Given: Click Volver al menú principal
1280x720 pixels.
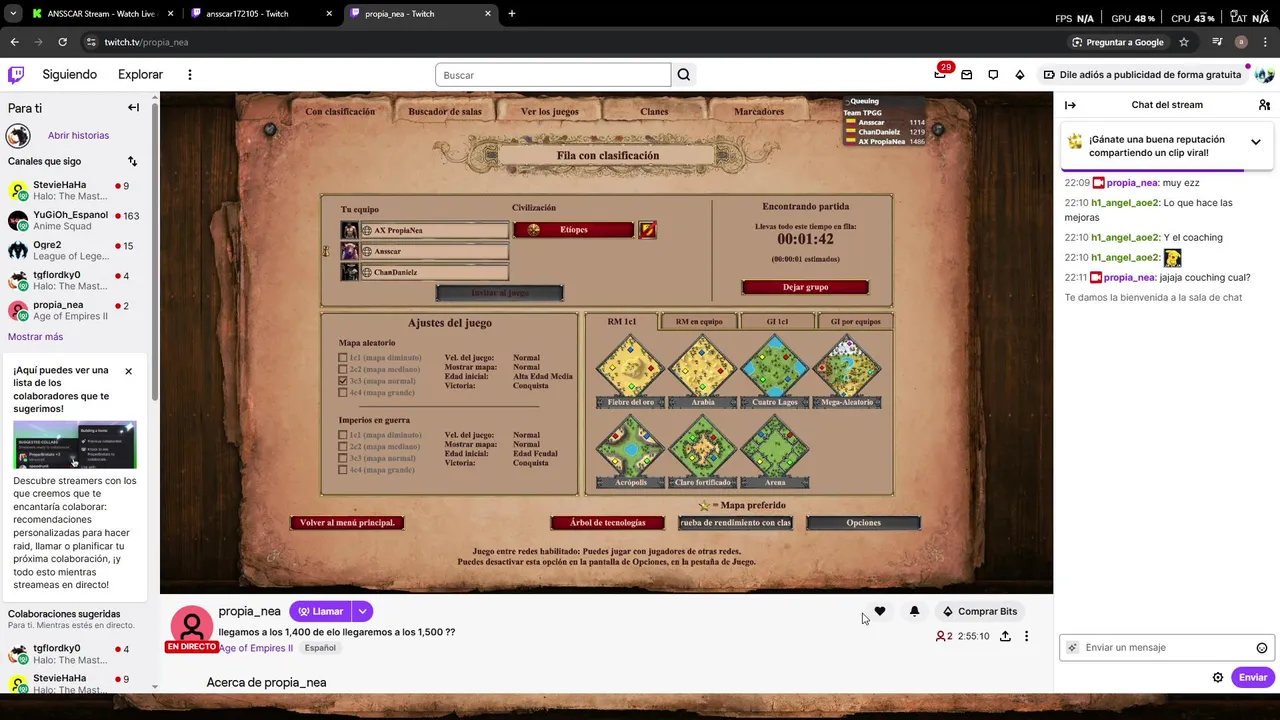Looking at the screenshot, I should (347, 523).
